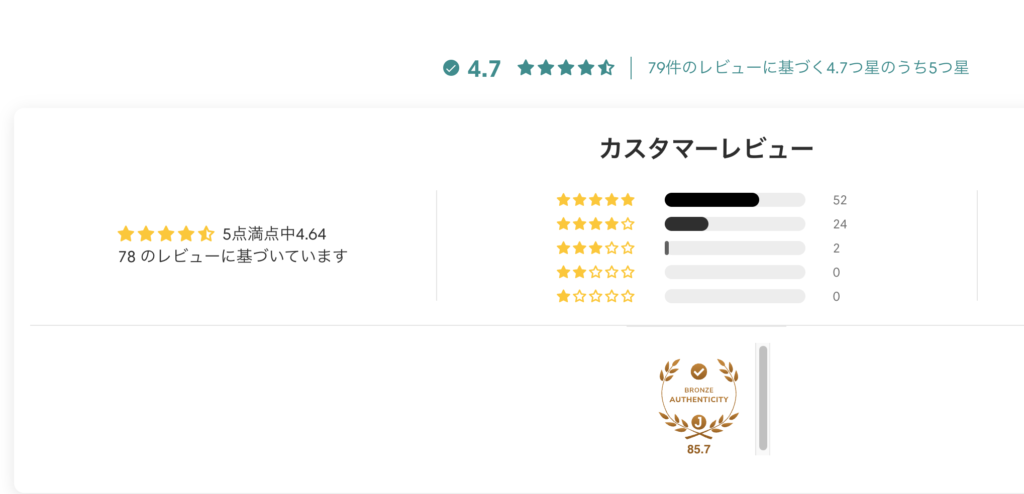Image resolution: width=1024 pixels, height=494 pixels.
Task: Click the yellow stars next to 5点満点中4.64
Action: [166, 233]
